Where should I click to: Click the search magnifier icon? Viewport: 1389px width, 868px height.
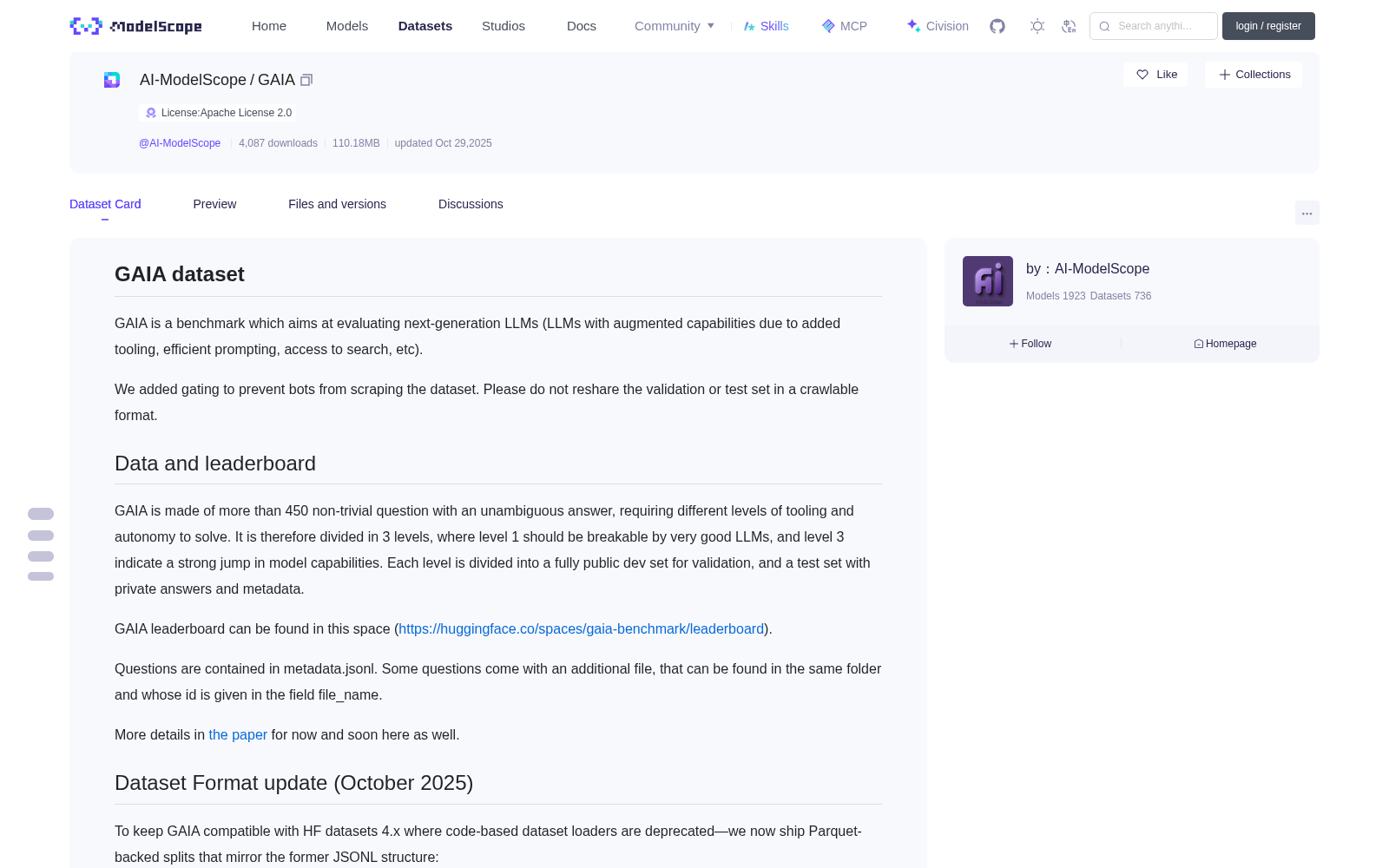(x=1104, y=26)
